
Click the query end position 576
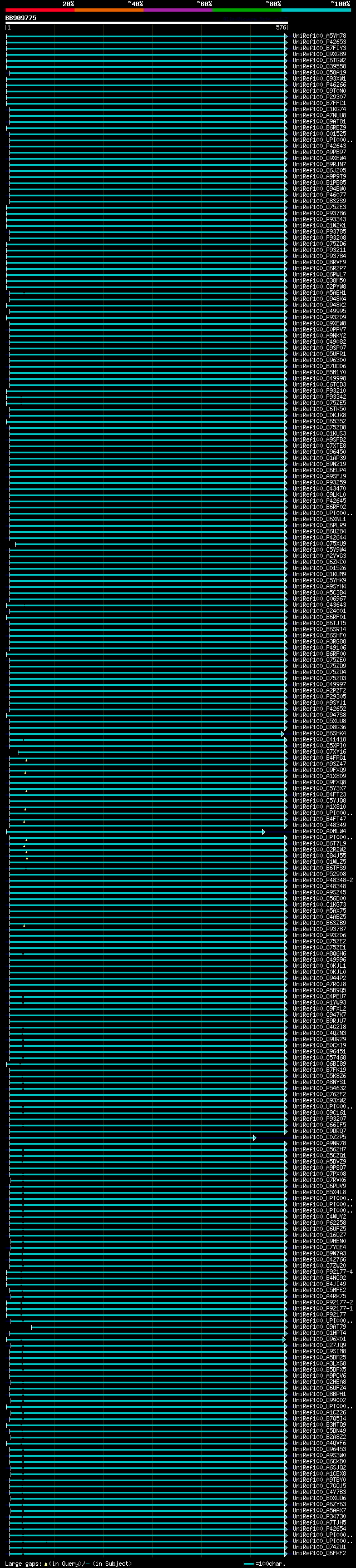280,27
